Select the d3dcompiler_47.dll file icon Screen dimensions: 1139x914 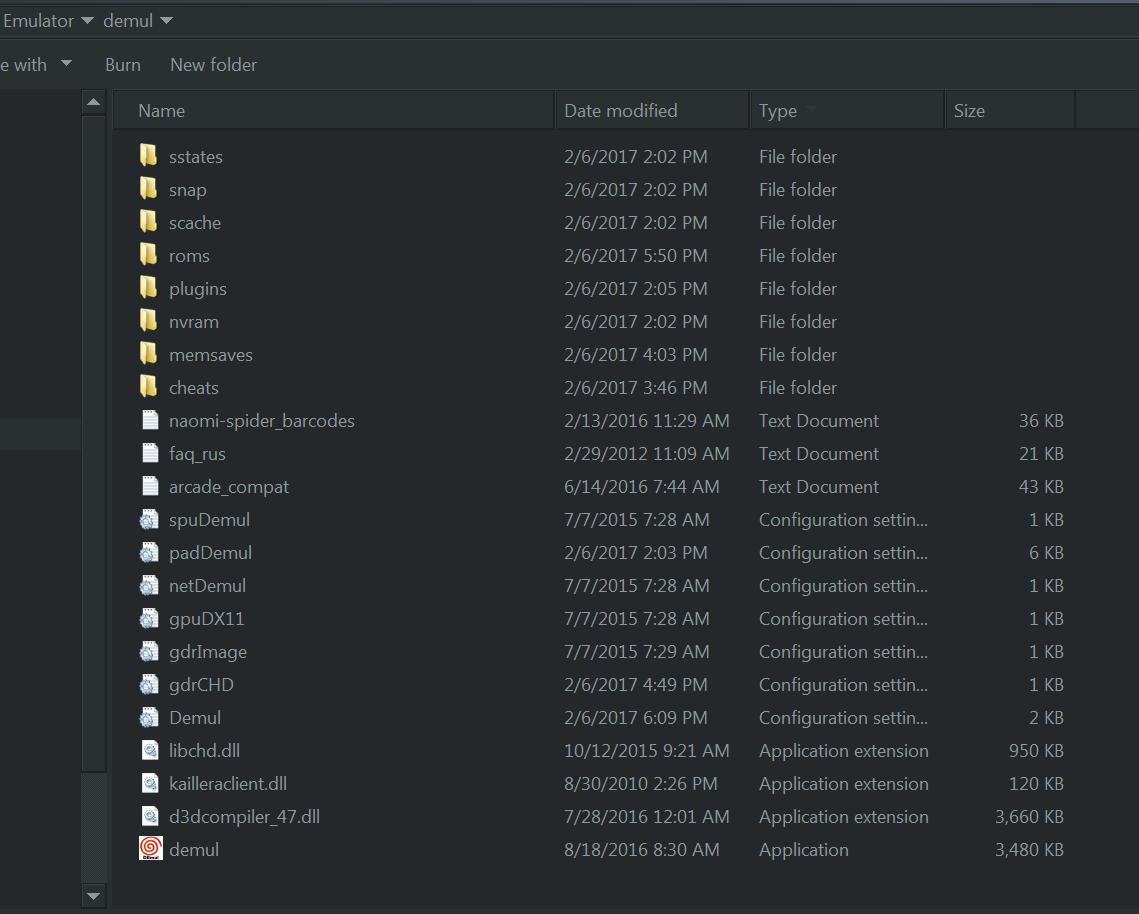click(150, 817)
